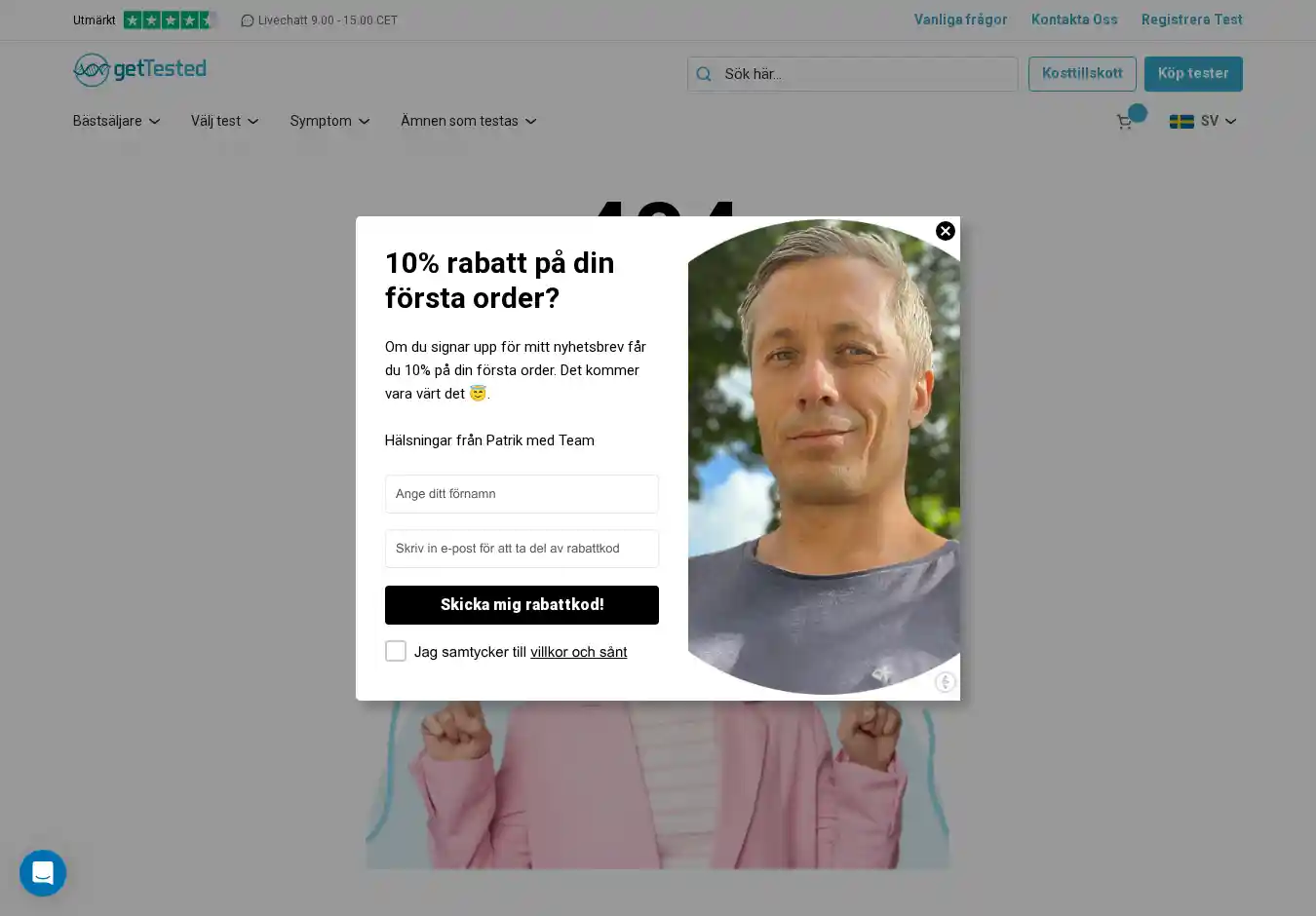Open Ämnen som testas menu

469,121
